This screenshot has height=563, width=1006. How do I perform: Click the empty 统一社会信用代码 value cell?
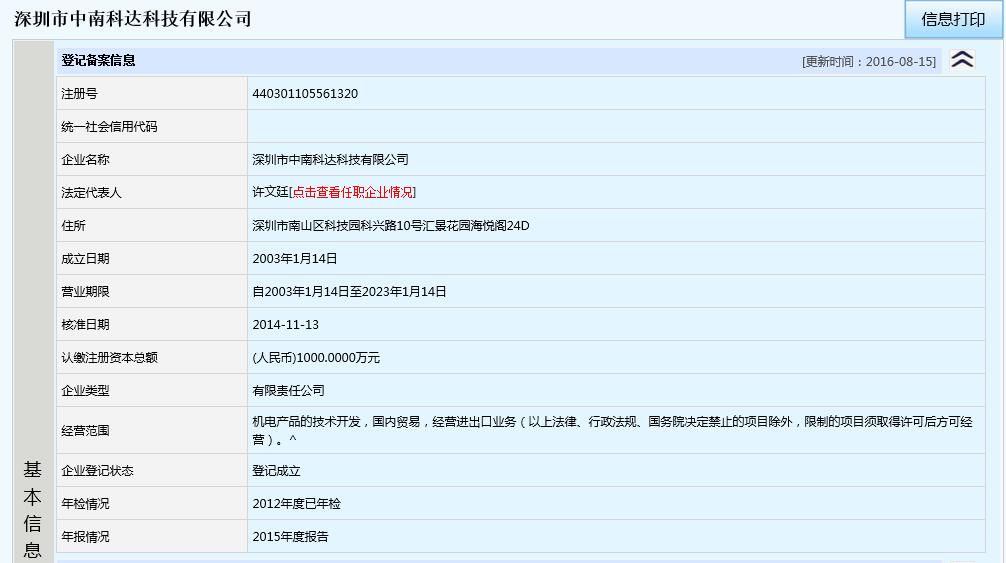click(x=615, y=127)
